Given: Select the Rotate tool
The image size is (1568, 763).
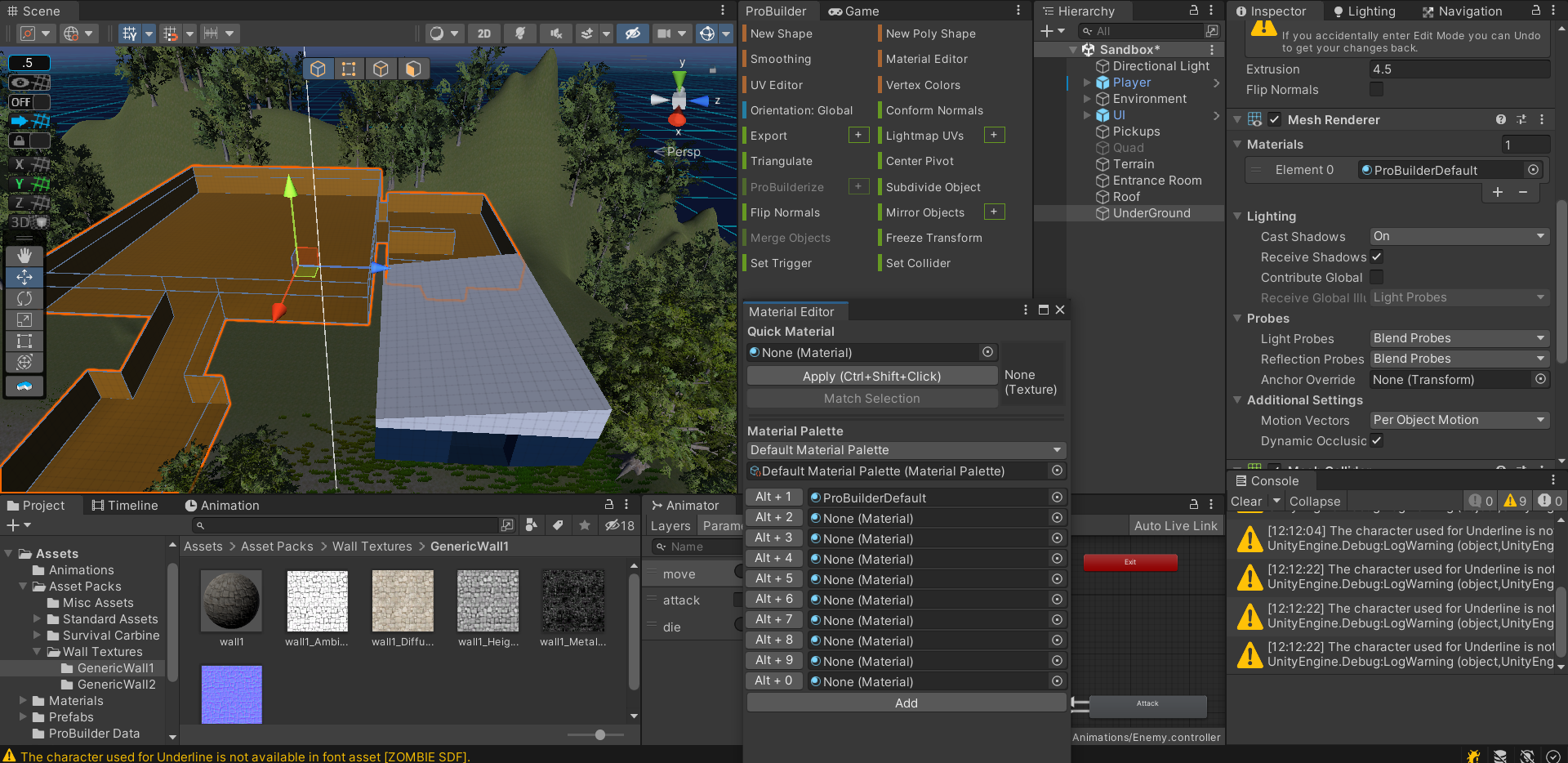Looking at the screenshot, I should click(x=24, y=298).
